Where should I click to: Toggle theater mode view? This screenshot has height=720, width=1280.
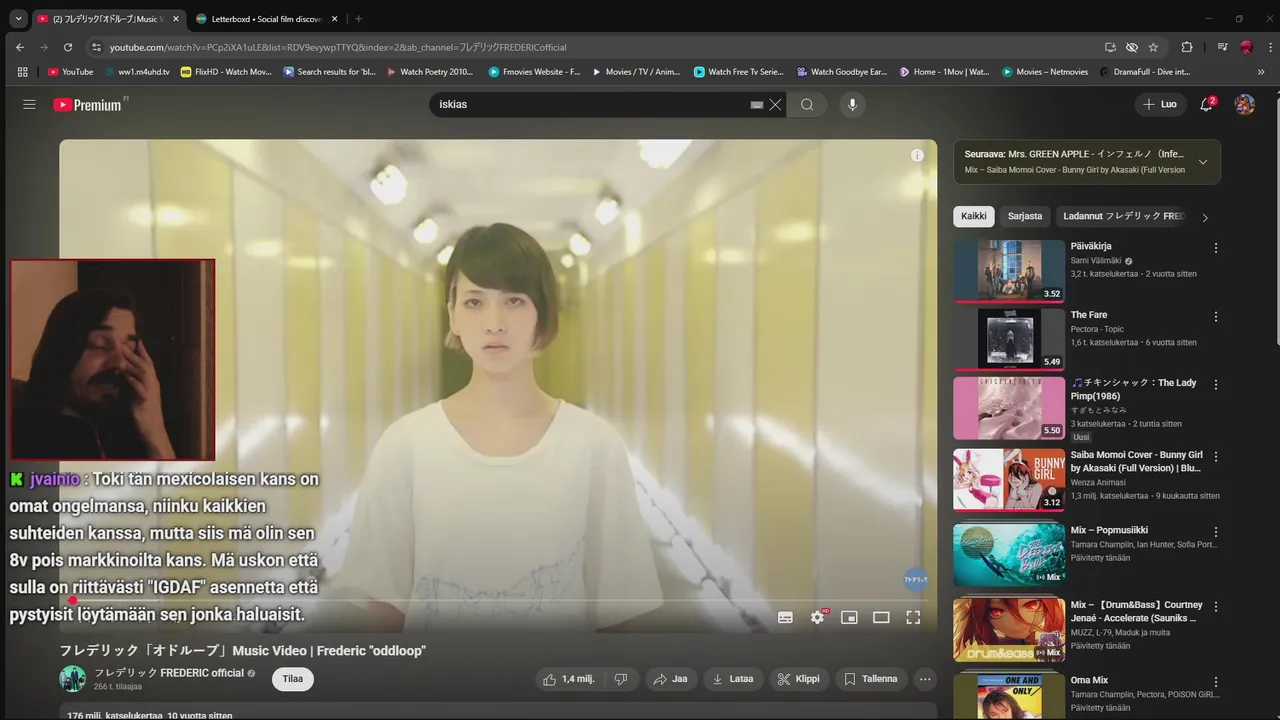(x=881, y=617)
